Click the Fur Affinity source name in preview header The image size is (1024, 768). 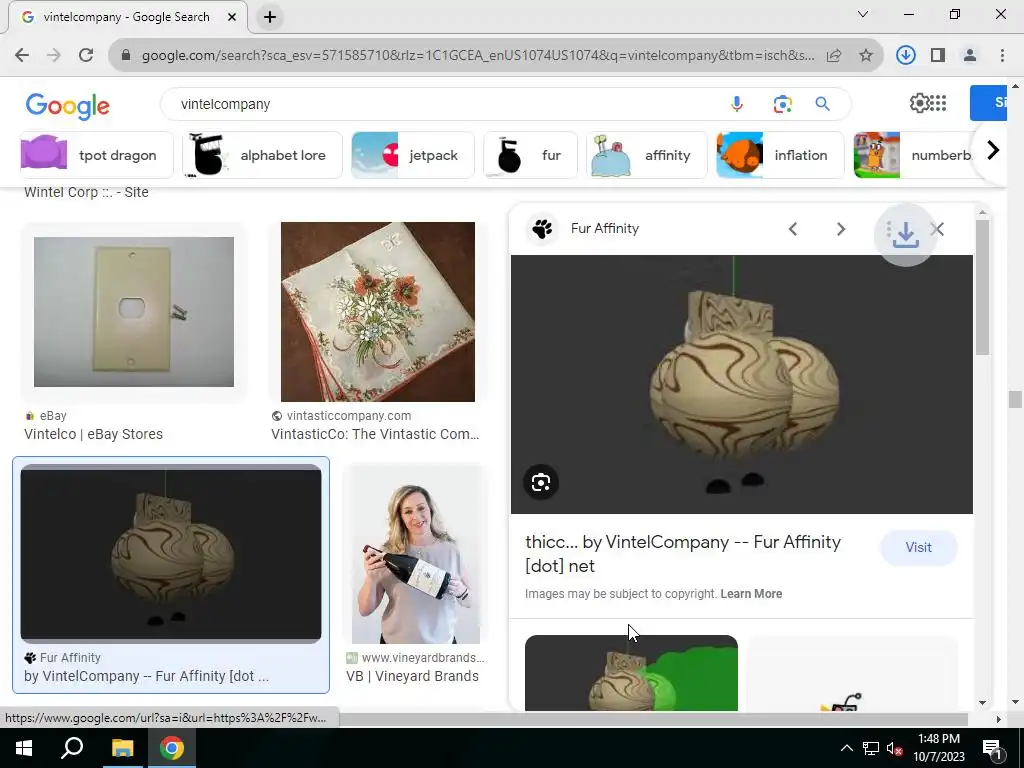pos(605,229)
